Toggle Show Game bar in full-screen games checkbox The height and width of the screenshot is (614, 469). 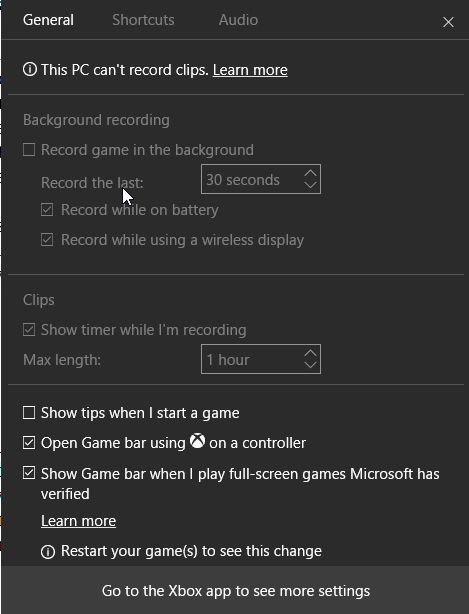29,473
